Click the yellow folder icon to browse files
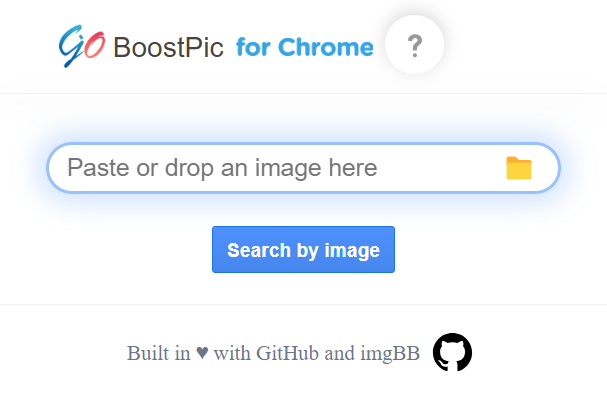 pos(519,168)
